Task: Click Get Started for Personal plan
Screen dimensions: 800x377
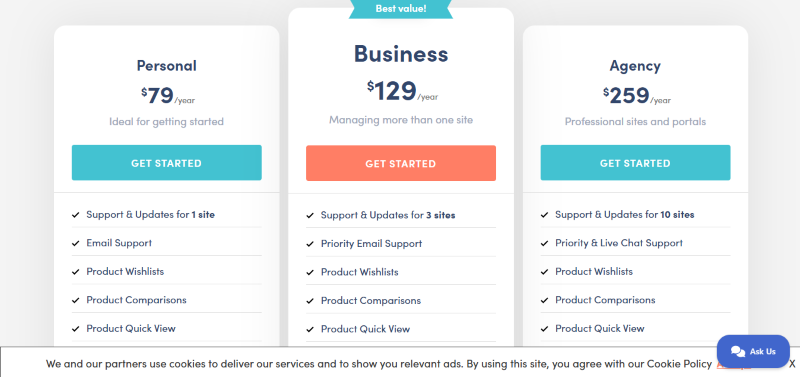Action: point(166,163)
